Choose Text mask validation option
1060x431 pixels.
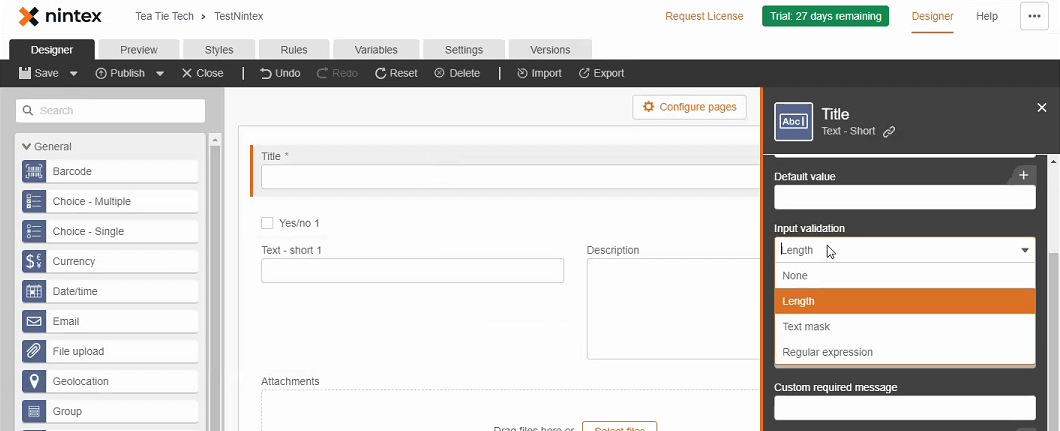pyautogui.click(x=905, y=327)
